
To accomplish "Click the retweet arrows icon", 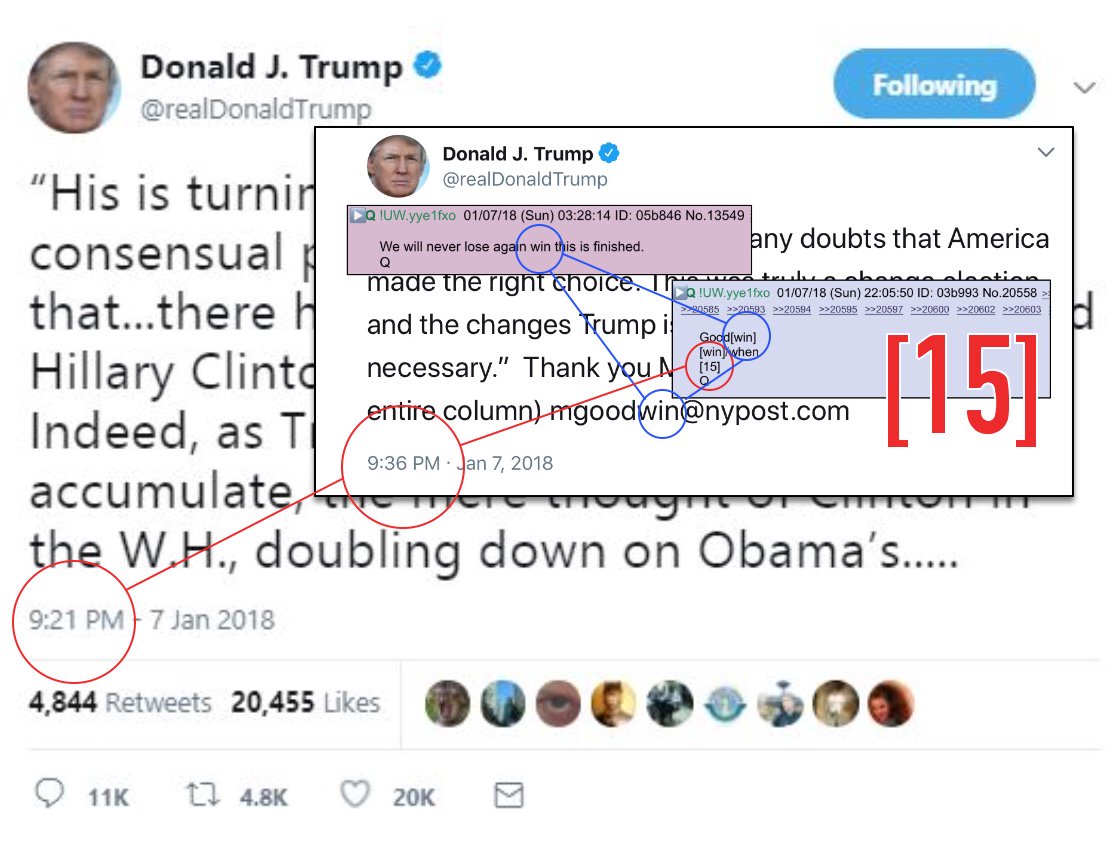I will click(202, 794).
